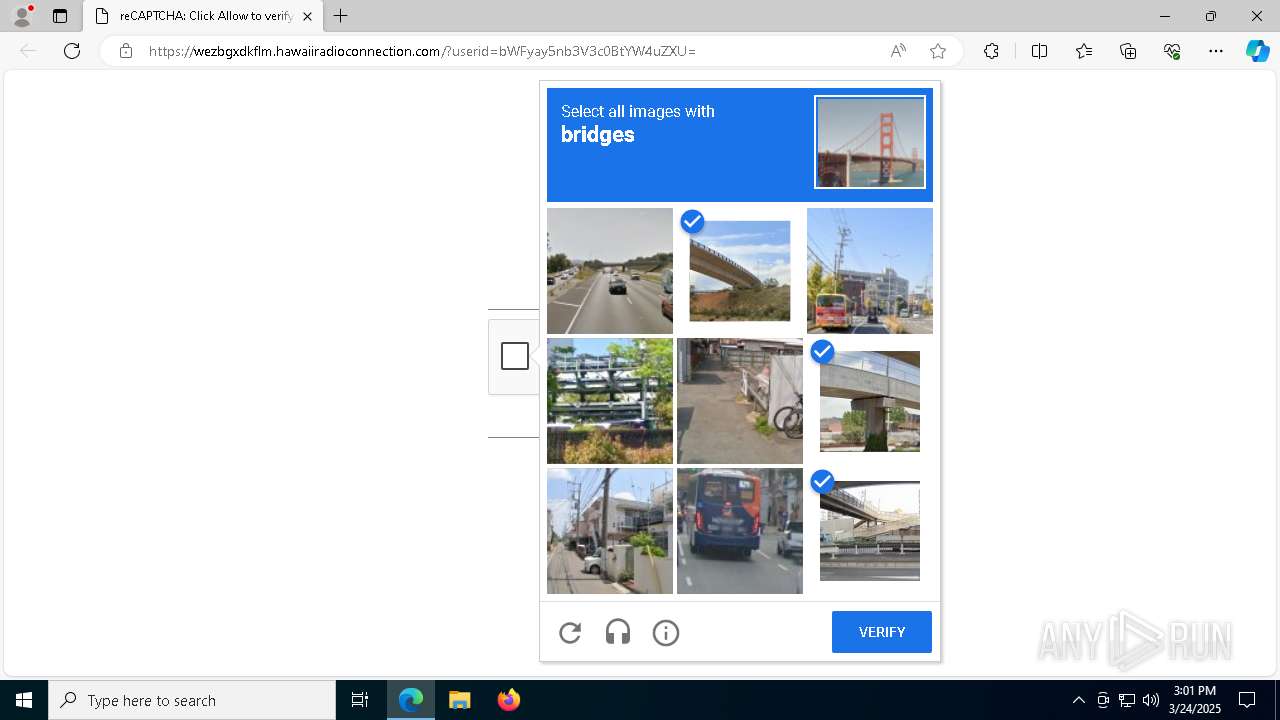Go back to the previous page
Viewport: 1280px width, 720px height.
(x=28, y=51)
